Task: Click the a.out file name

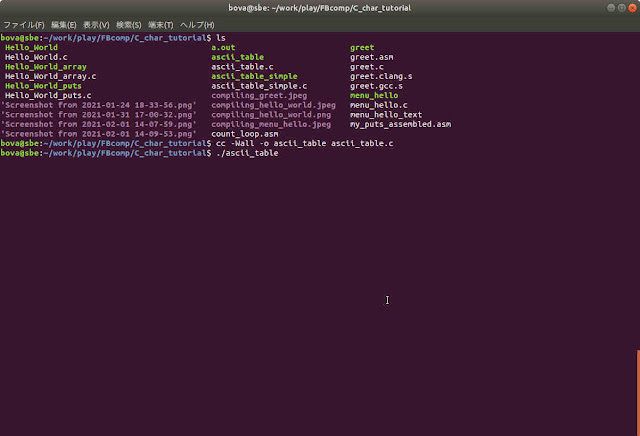Action: point(223,47)
